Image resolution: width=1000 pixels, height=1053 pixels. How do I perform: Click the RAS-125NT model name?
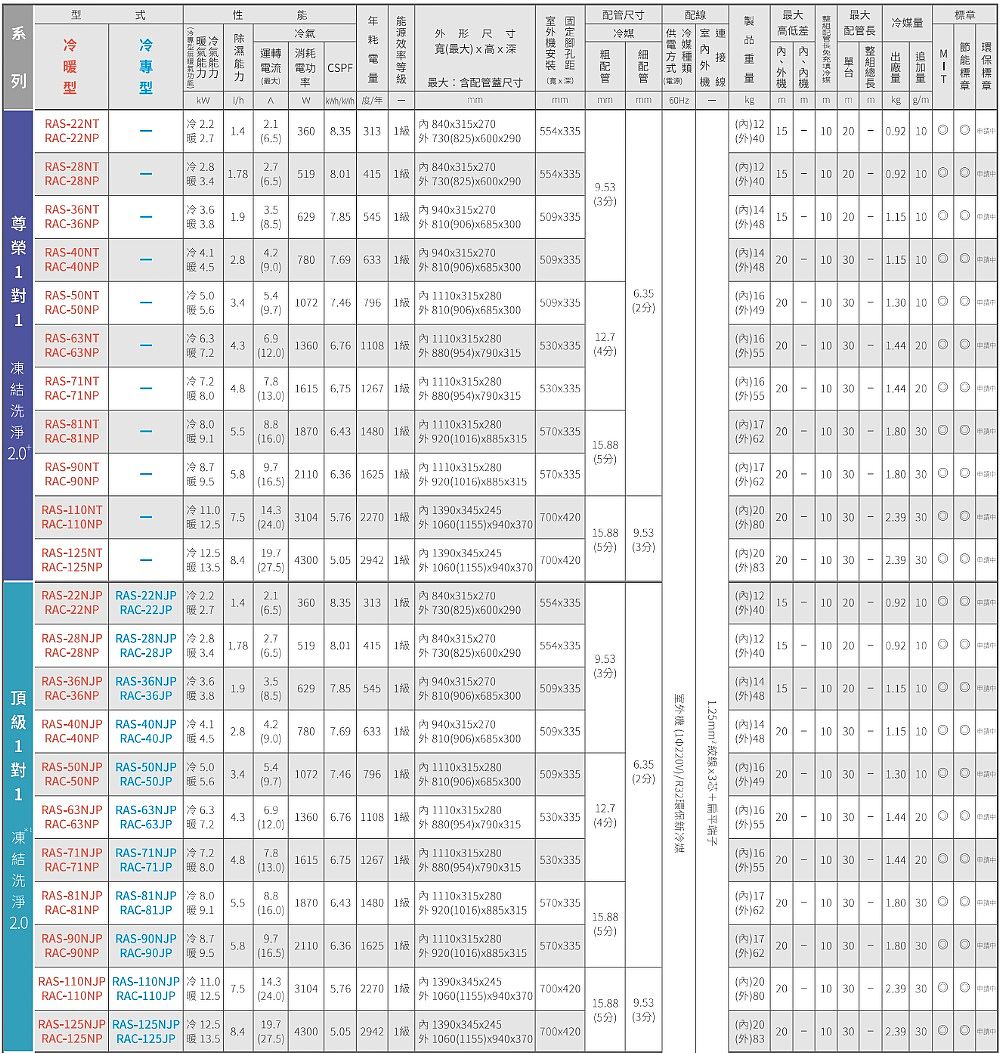click(72, 553)
